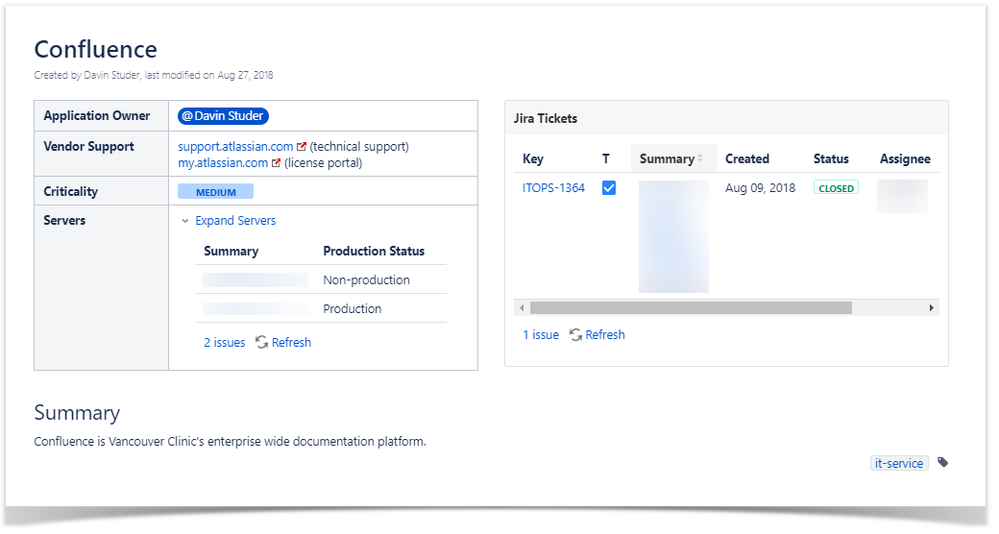Sort Jira Tickets by Key column
Screen dimensions: 999x534
533,159
